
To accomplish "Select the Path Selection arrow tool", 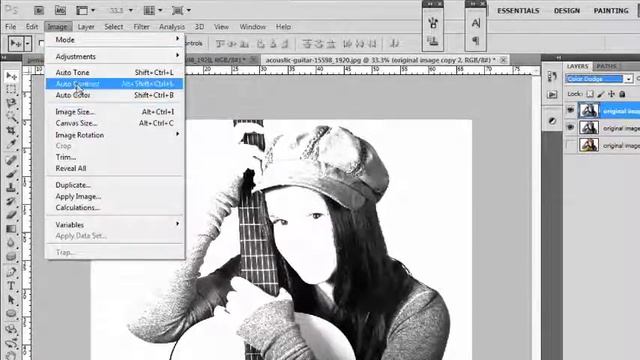I will coord(11,300).
